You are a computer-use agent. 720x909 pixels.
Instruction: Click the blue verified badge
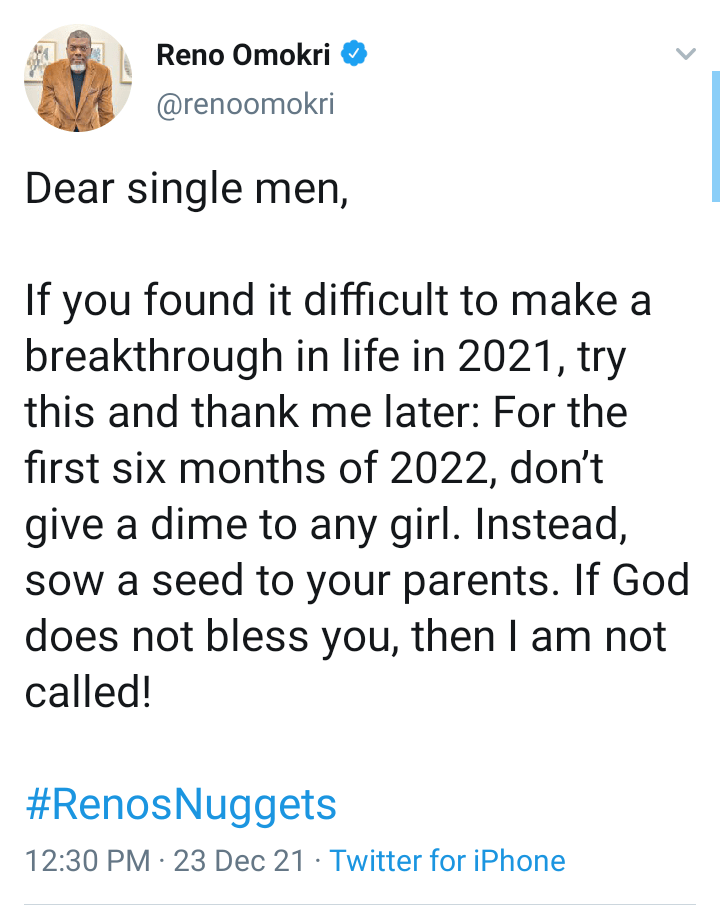pyautogui.click(x=354, y=56)
